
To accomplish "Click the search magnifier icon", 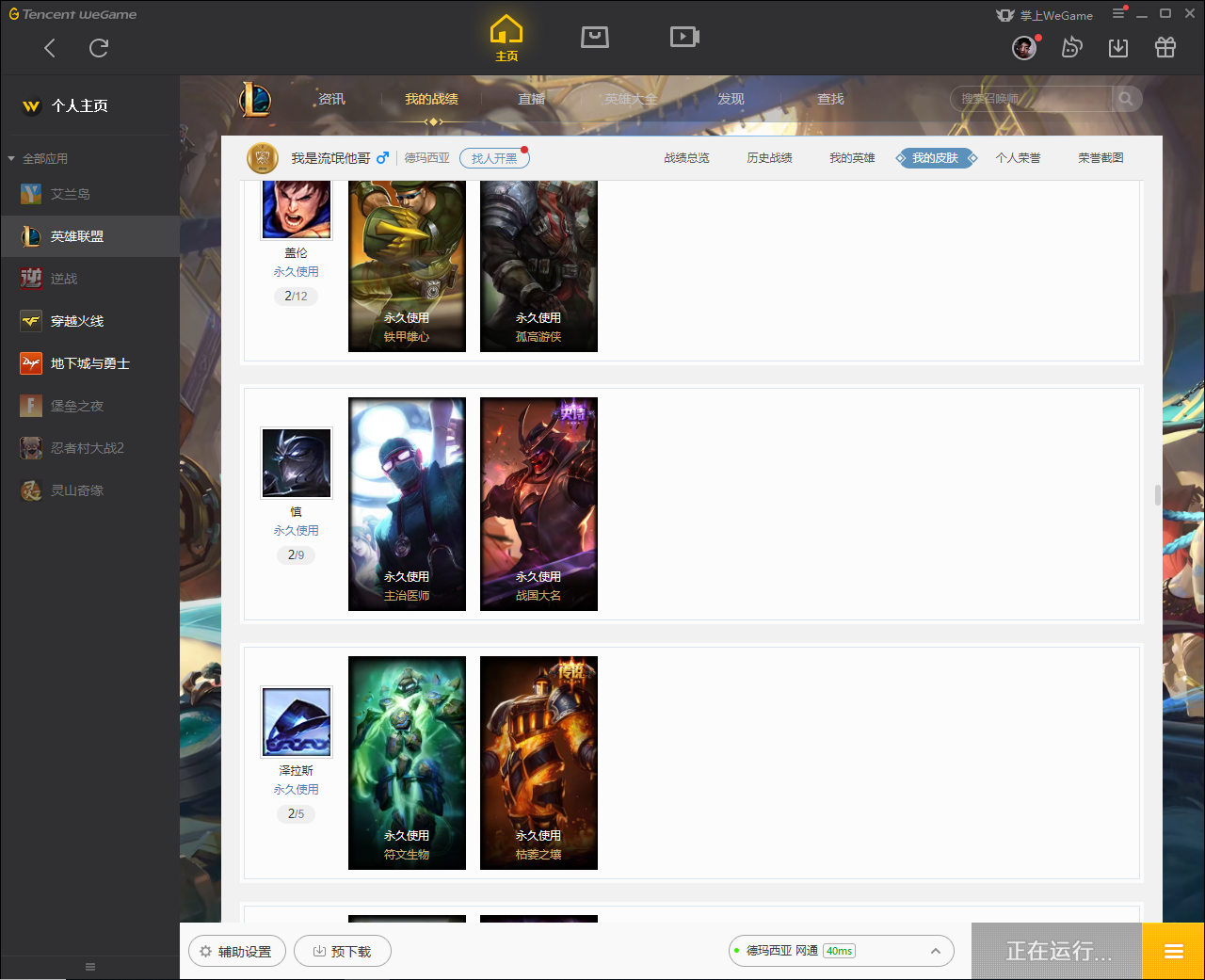I will click(1126, 99).
